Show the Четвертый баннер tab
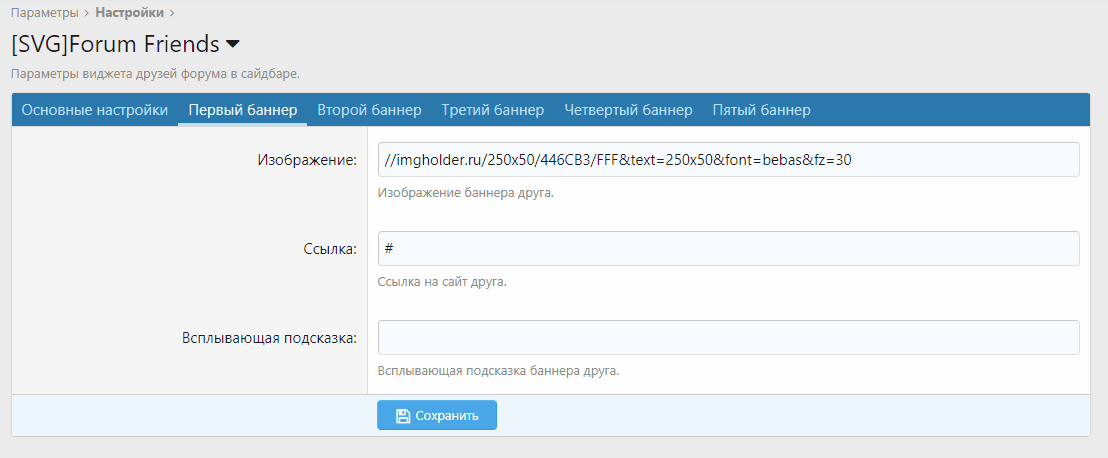 (x=628, y=110)
